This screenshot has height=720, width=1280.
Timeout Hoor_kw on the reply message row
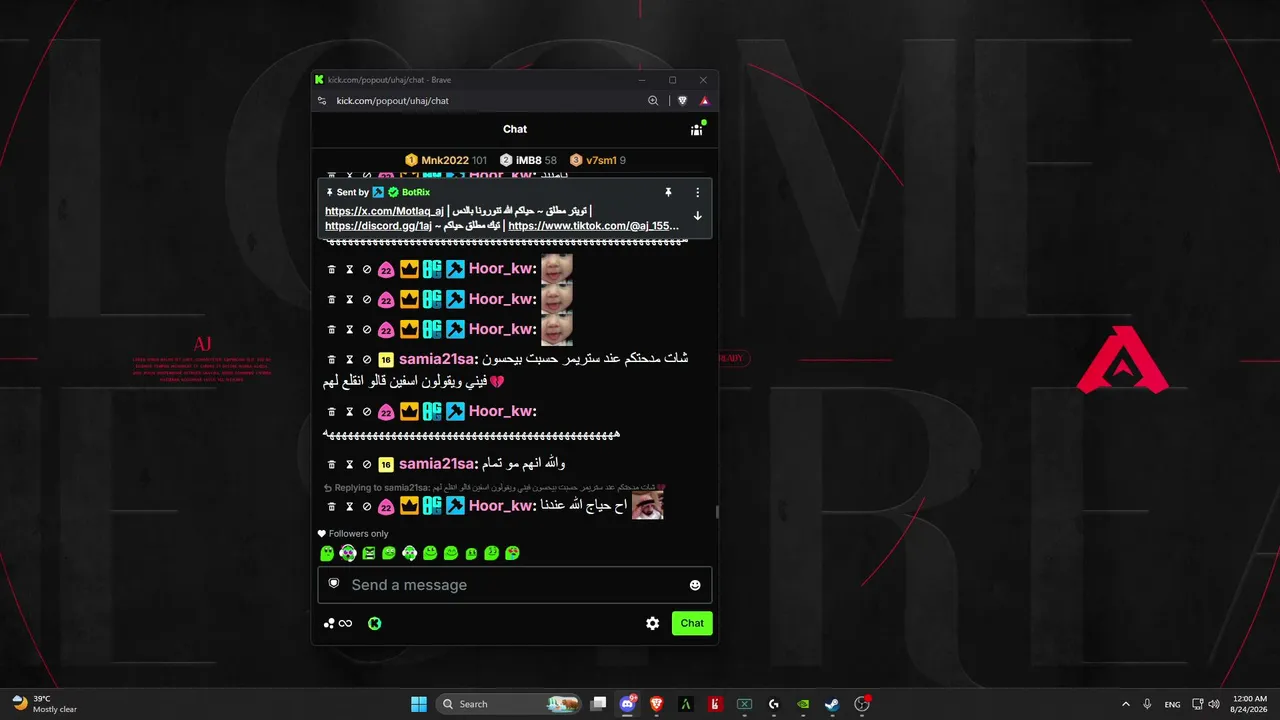click(x=349, y=506)
